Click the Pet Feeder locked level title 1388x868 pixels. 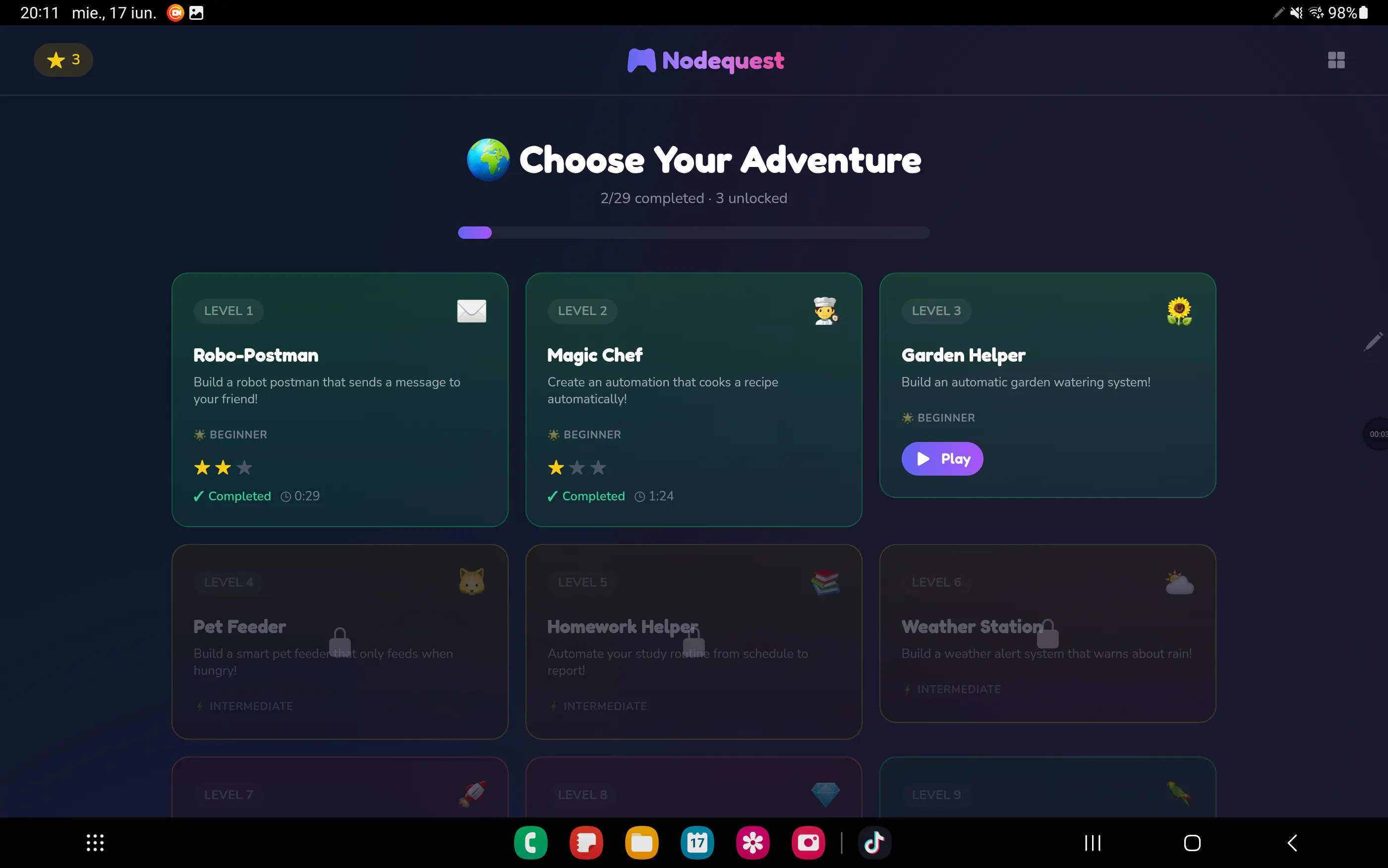click(239, 627)
